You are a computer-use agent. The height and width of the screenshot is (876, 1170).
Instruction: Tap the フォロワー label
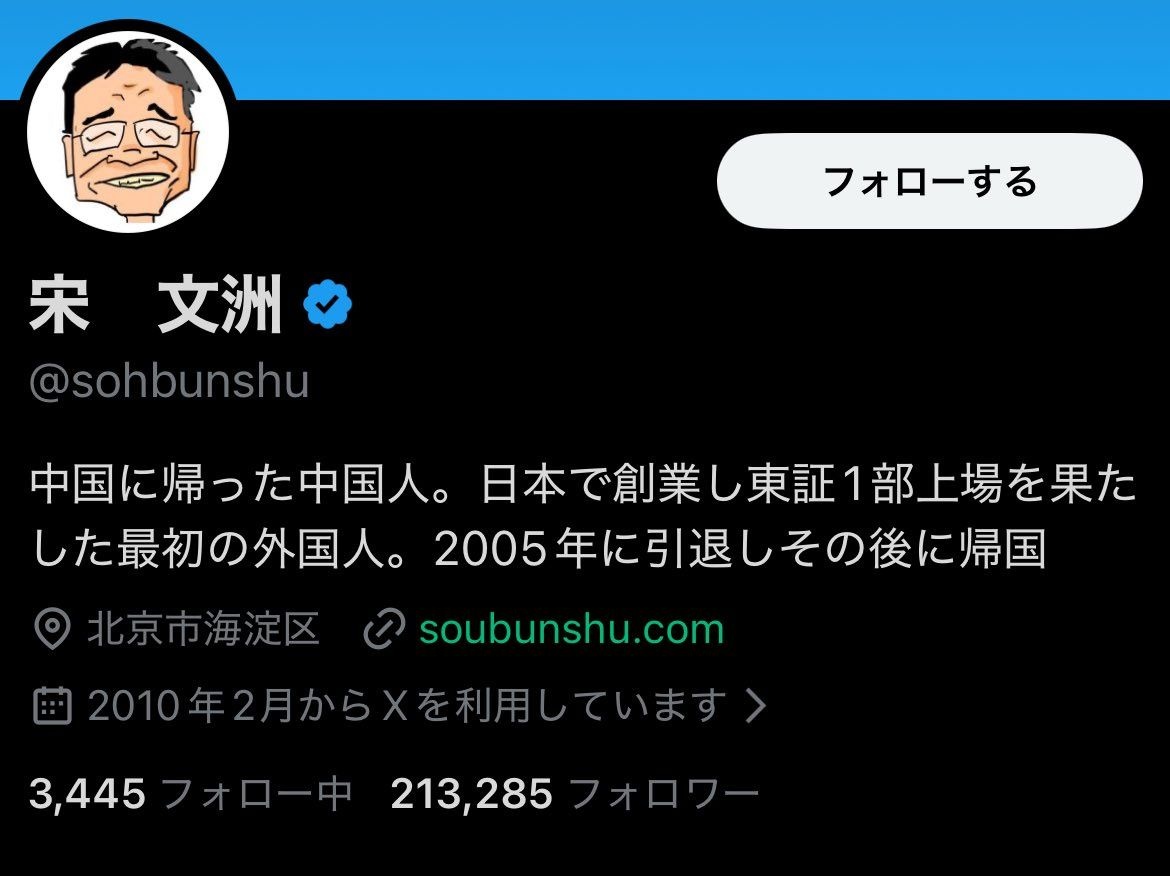[x=663, y=793]
